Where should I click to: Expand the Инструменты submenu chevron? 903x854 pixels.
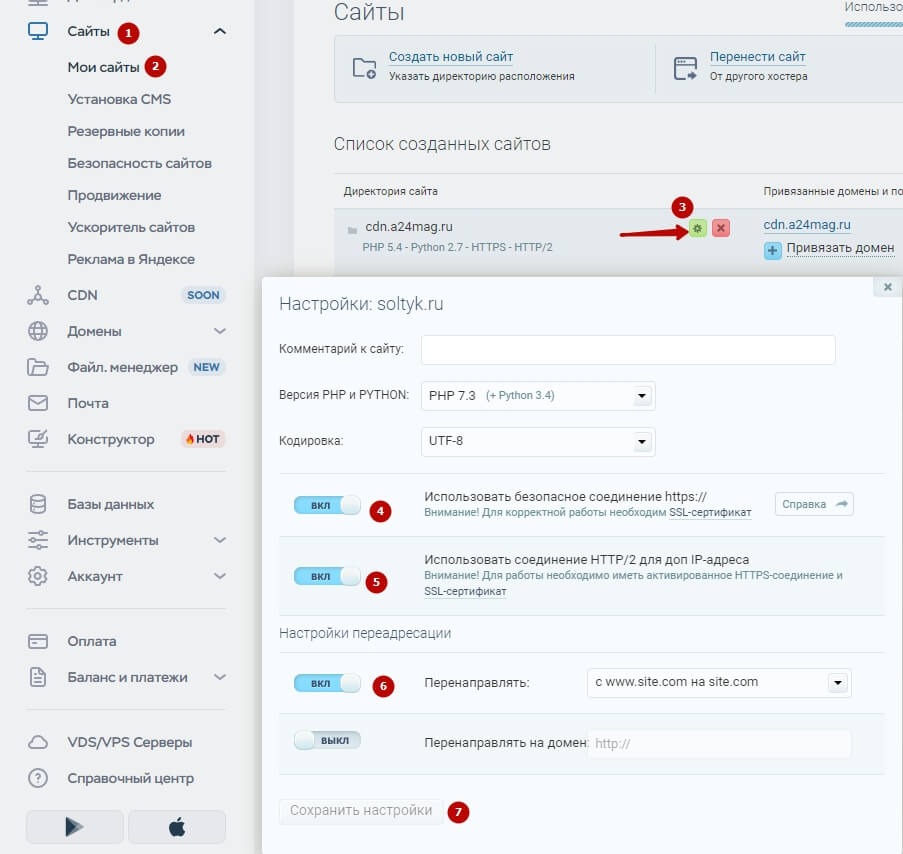pyautogui.click(x=219, y=540)
